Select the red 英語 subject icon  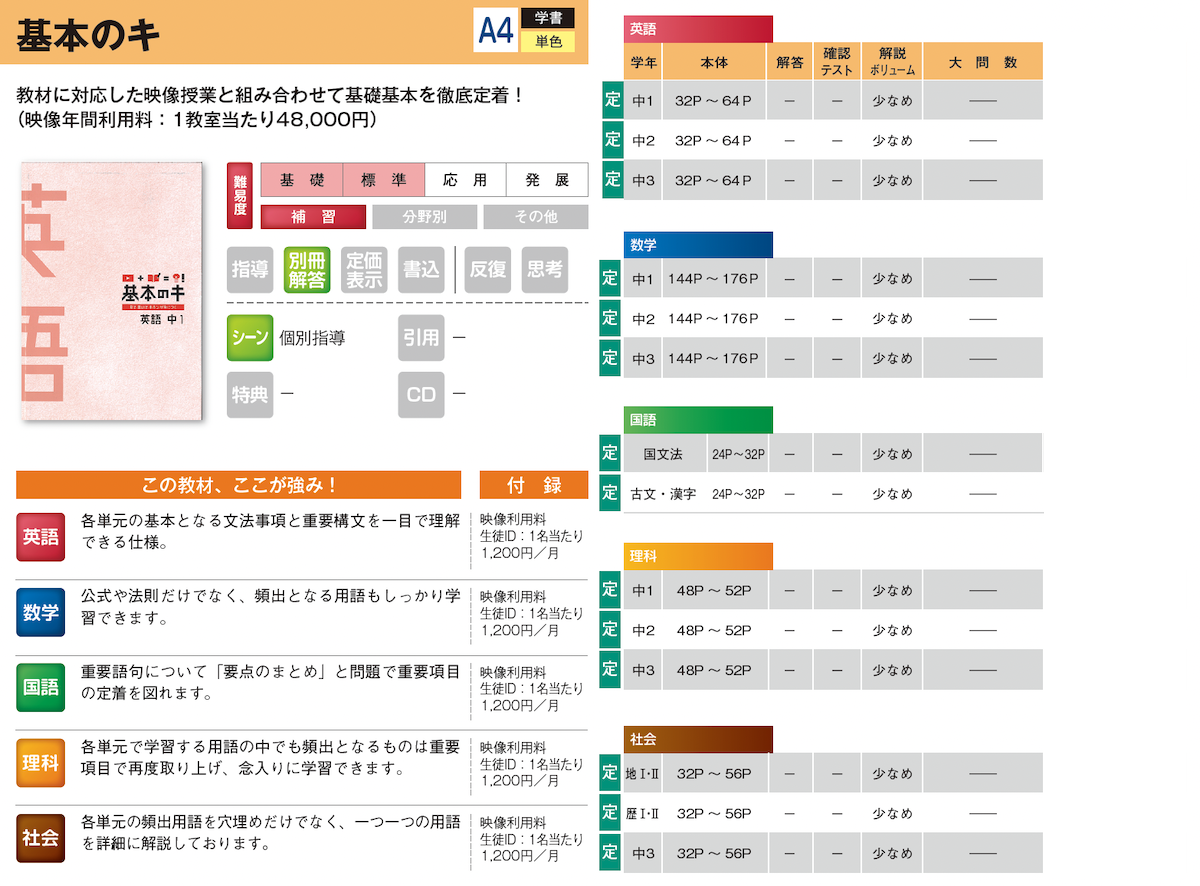[40, 537]
